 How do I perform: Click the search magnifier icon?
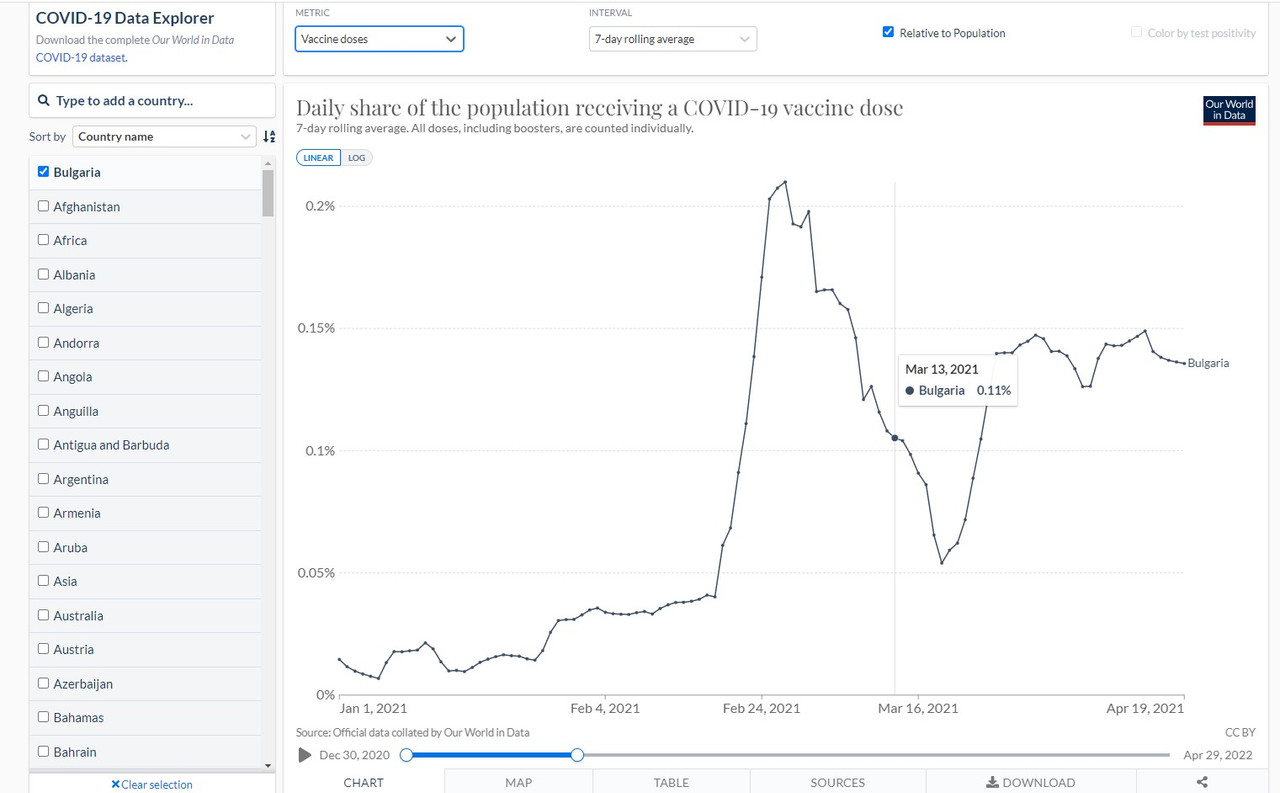click(44, 101)
